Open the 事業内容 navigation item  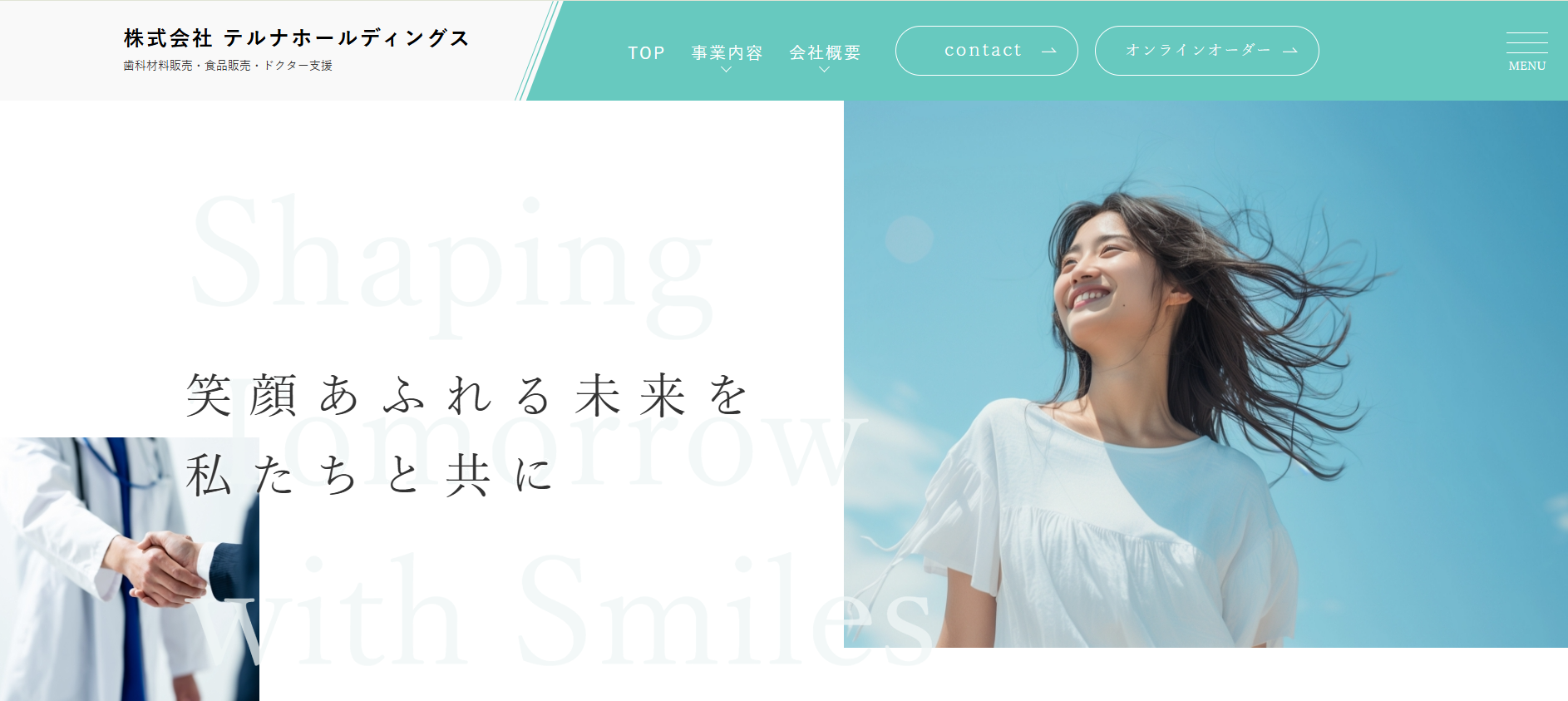coord(727,53)
